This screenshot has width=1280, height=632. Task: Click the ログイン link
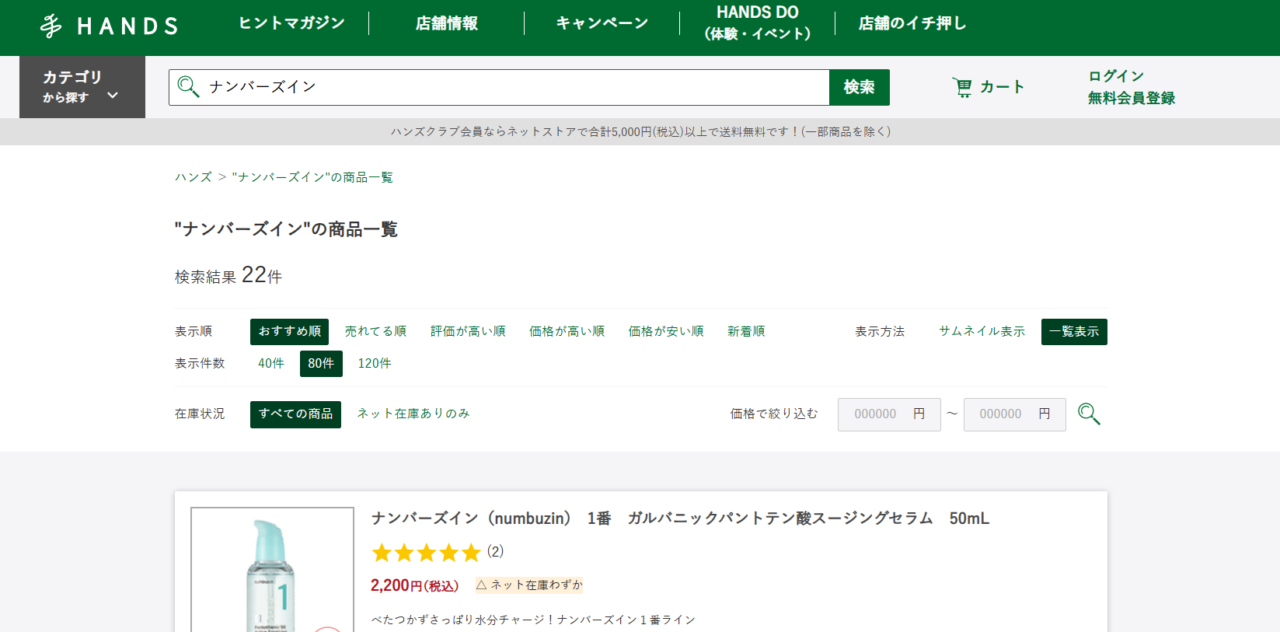1116,76
